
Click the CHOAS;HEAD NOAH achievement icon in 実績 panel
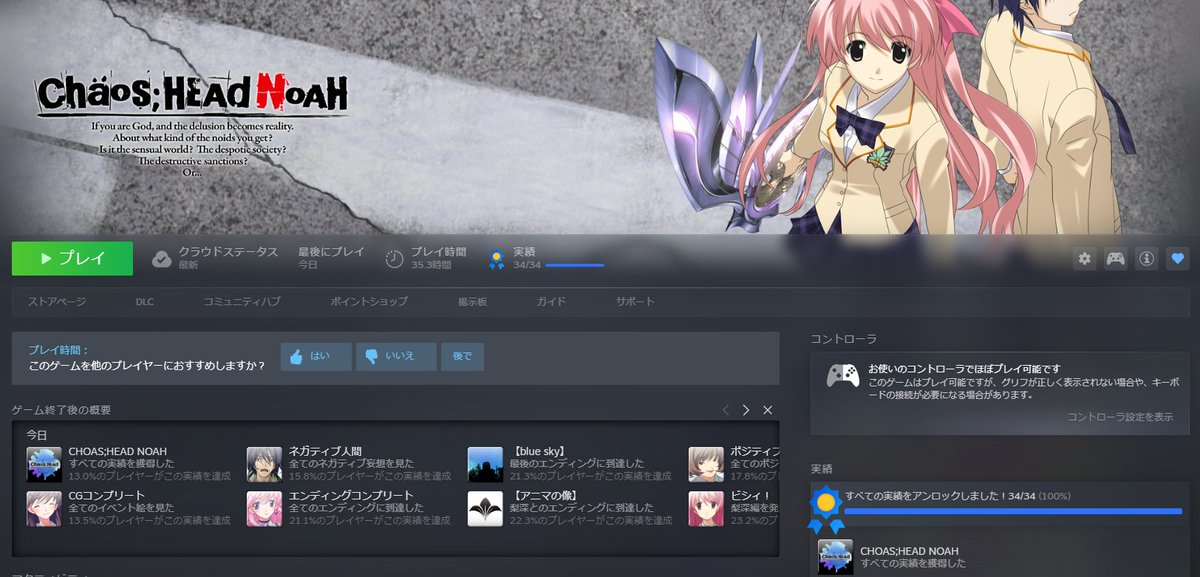coord(836,557)
